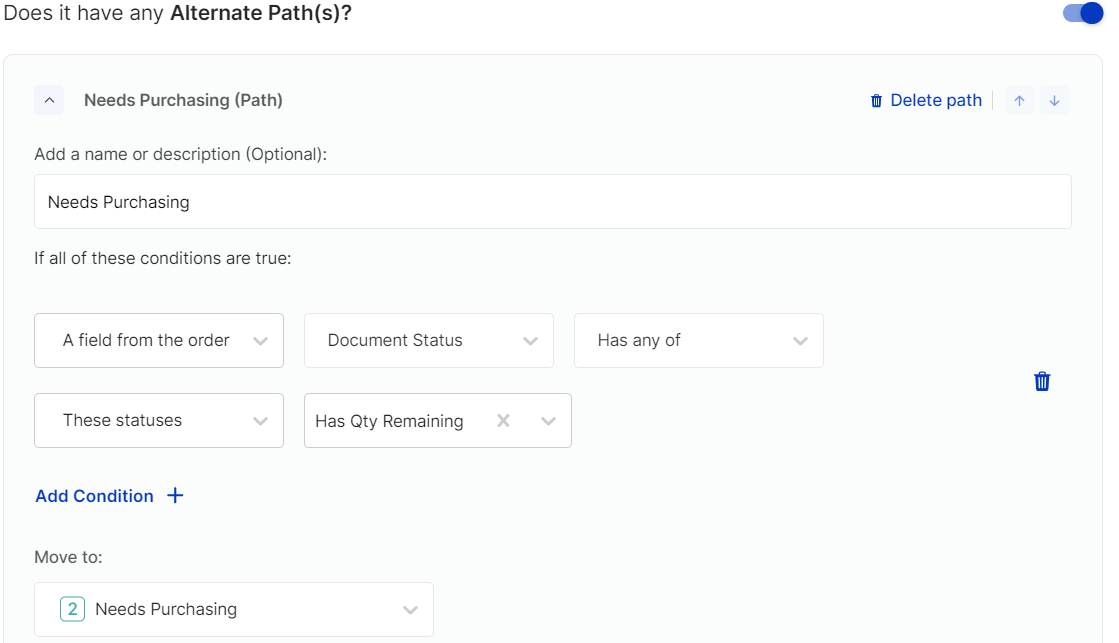Collapse the Needs Purchasing path section
This screenshot has width=1119, height=643.
[49, 100]
